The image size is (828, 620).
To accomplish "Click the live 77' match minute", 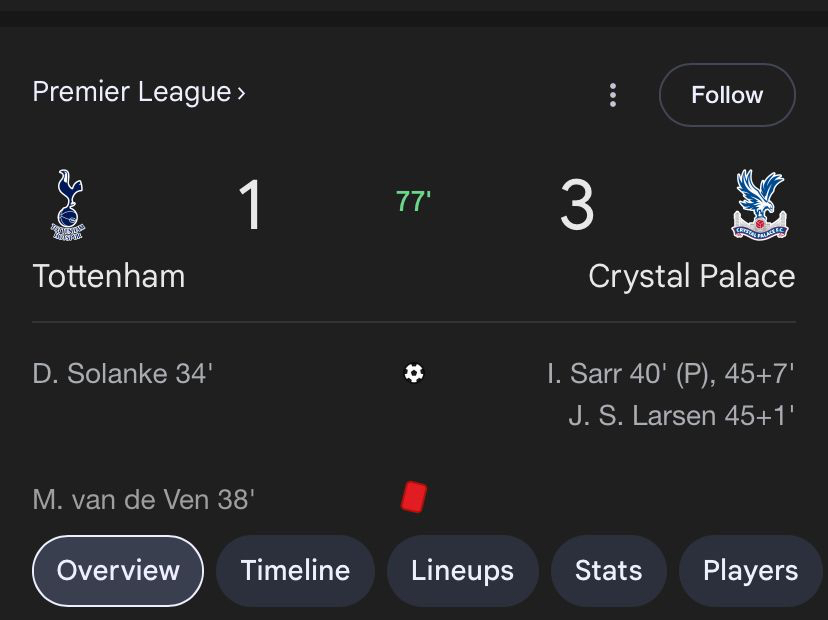I will coord(413,202).
